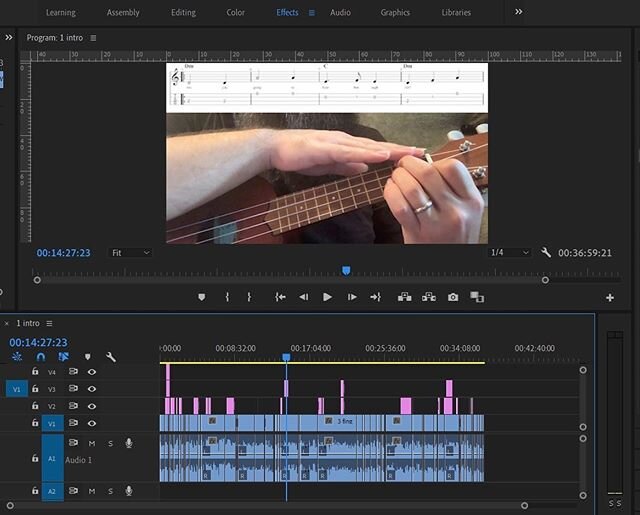Open the Effects workspace menu icon
The width and height of the screenshot is (640, 515).
312,13
